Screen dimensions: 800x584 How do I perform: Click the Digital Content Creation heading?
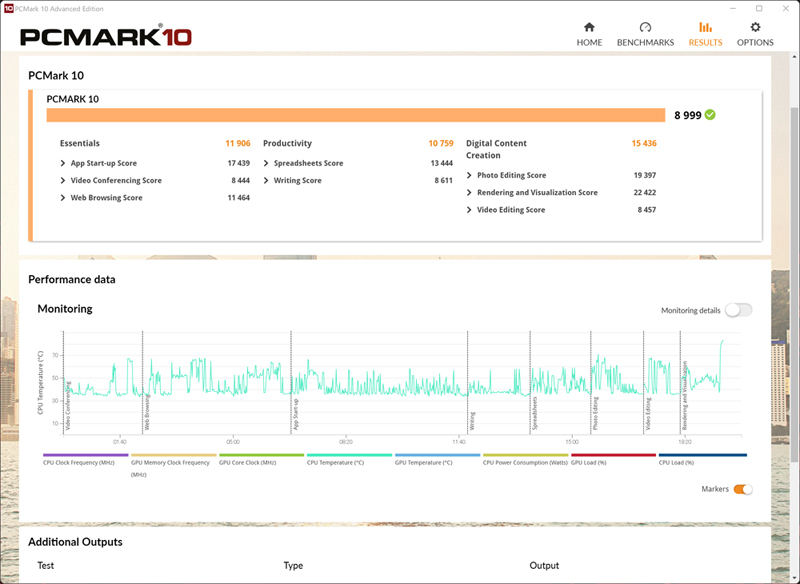[x=496, y=149]
